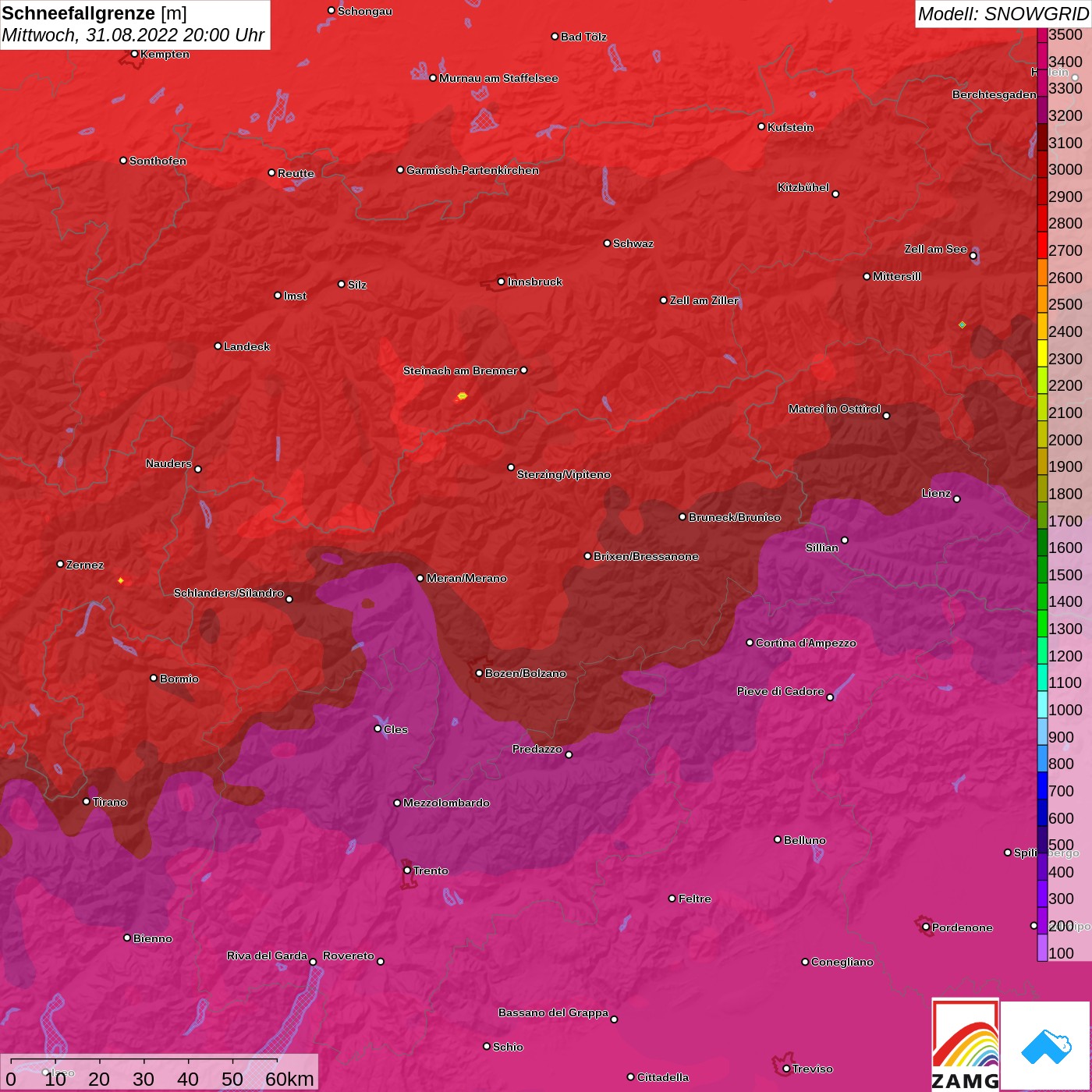Viewport: 1092px width, 1092px height.
Task: Click the "Murnau am Staffelsee" label
Action: (498, 78)
